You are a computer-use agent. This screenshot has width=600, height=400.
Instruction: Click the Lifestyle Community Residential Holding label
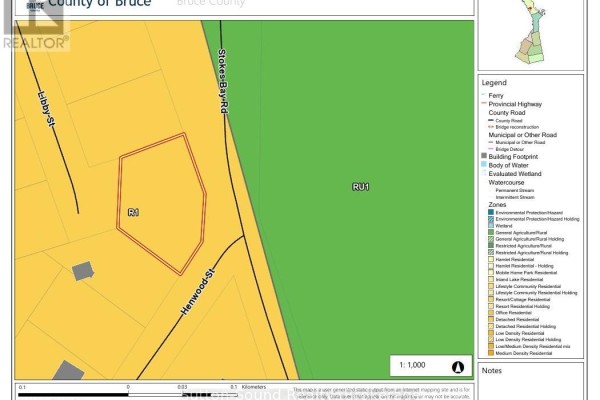[x=536, y=292]
